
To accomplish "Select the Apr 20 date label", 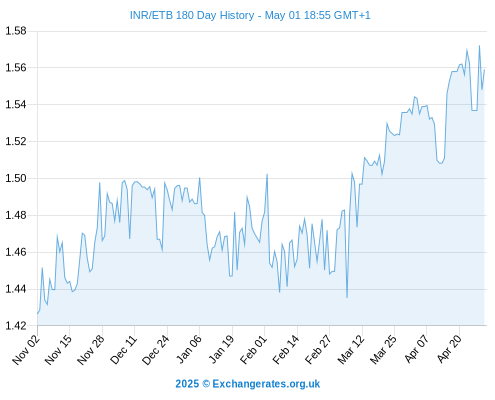I will click(448, 350).
